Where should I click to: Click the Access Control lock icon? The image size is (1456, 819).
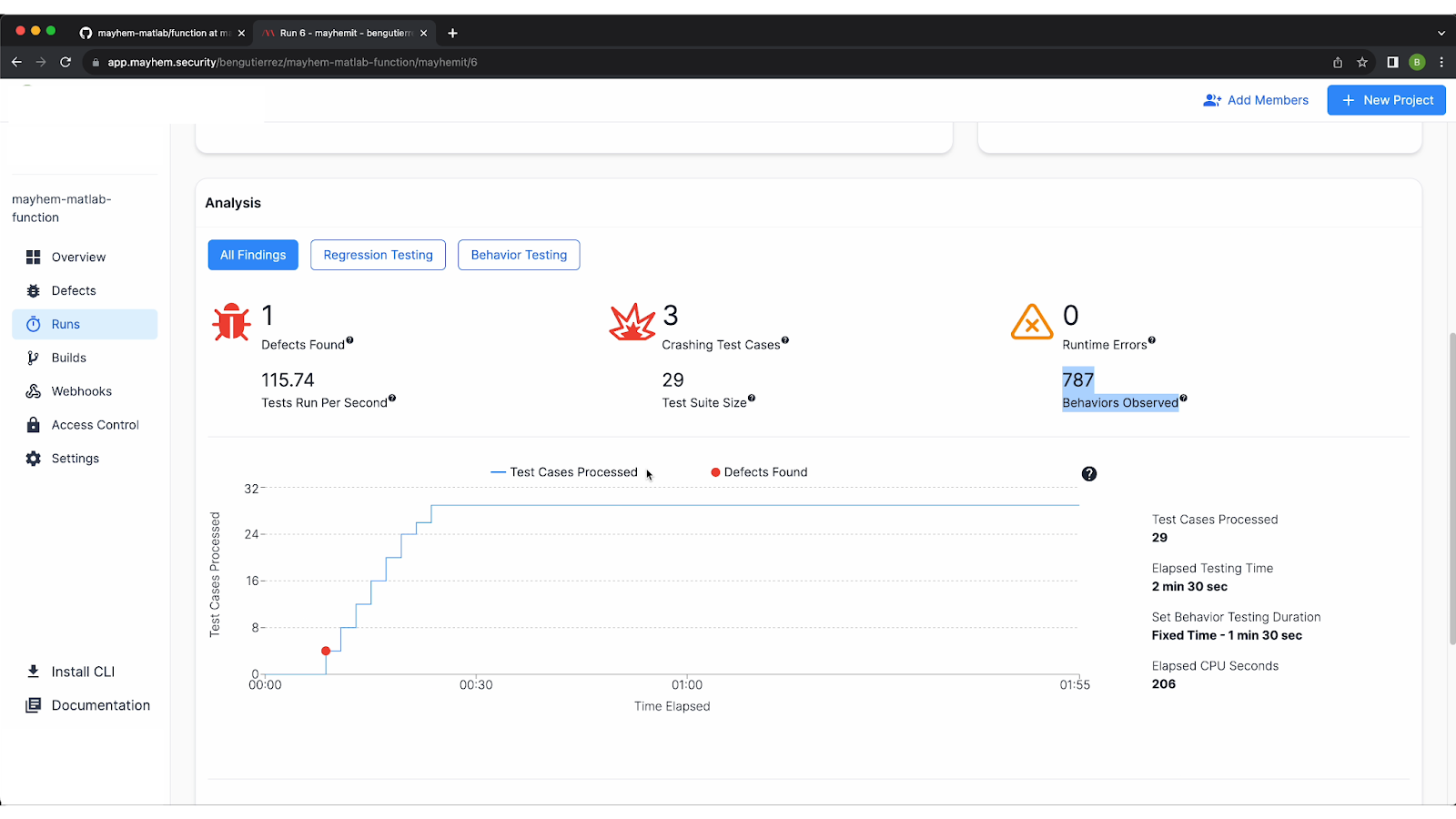pyautogui.click(x=34, y=425)
